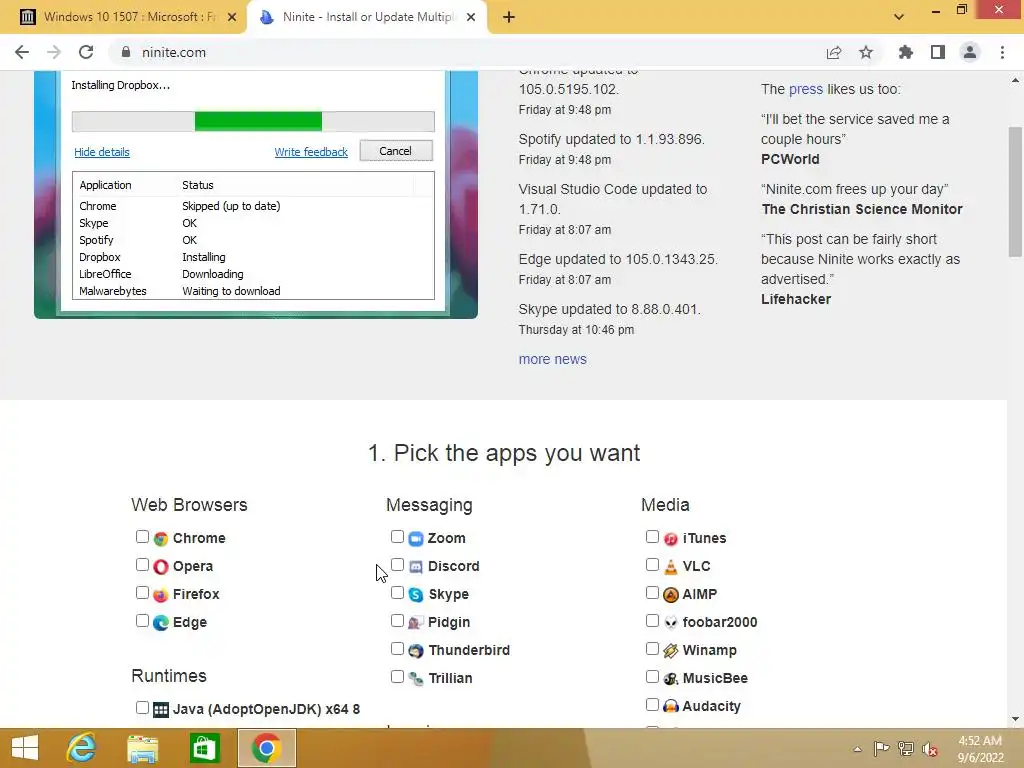Click the Skype app icon in Messaging
The width and height of the screenshot is (1024, 768).
(416, 595)
